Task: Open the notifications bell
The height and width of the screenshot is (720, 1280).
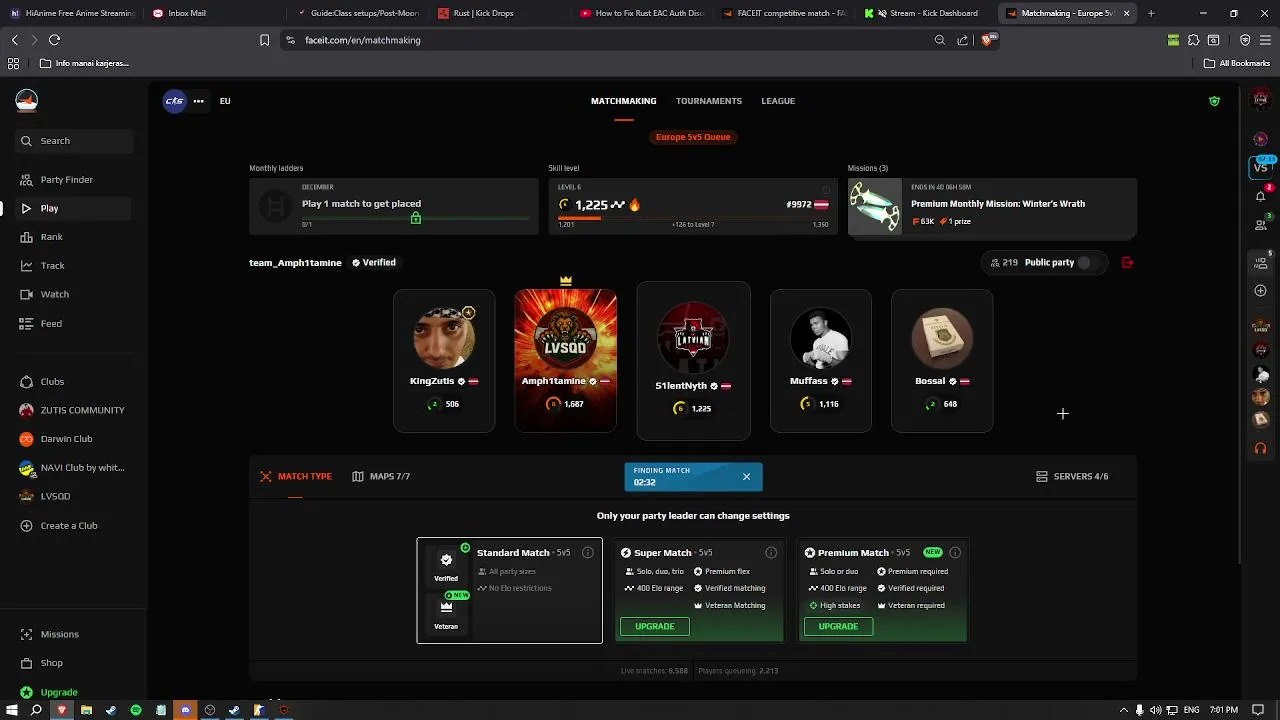Action: (1261, 196)
